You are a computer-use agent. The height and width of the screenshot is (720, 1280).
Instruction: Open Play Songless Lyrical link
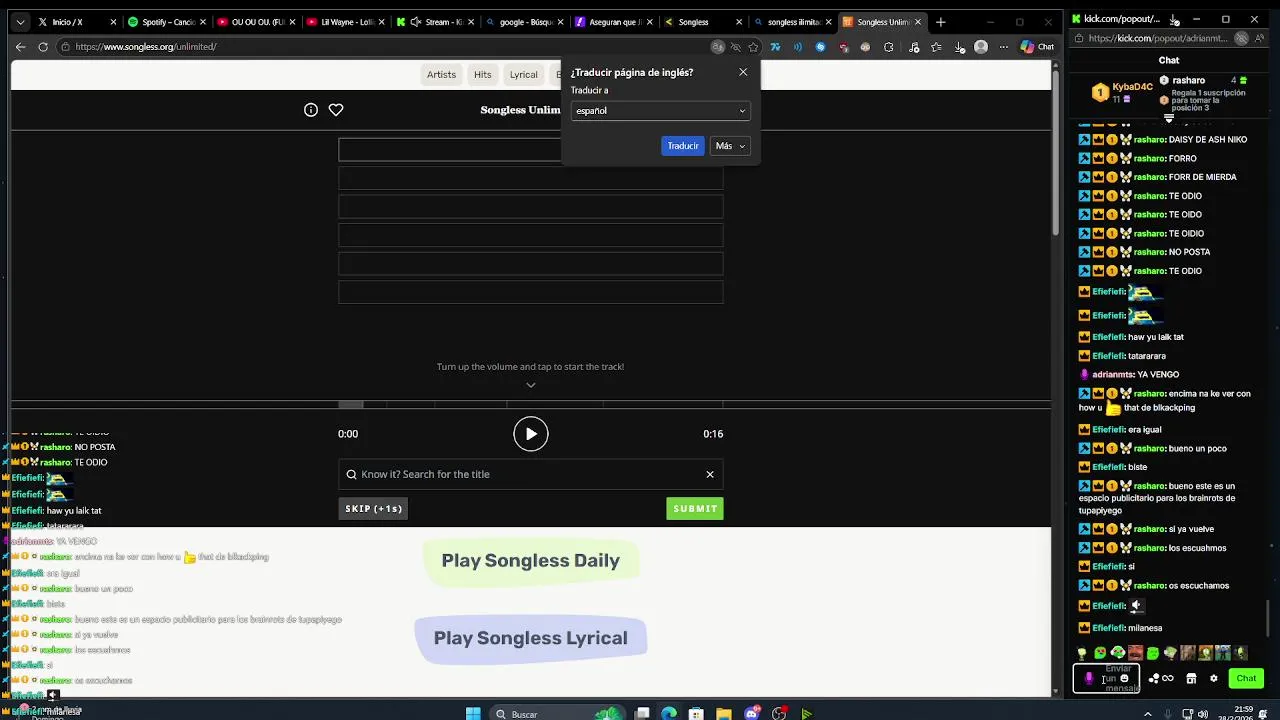pos(531,638)
